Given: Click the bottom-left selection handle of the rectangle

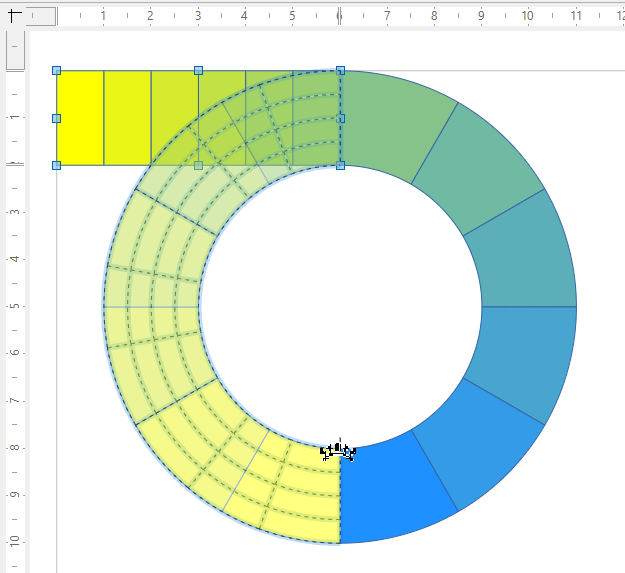Looking at the screenshot, I should tap(57, 165).
